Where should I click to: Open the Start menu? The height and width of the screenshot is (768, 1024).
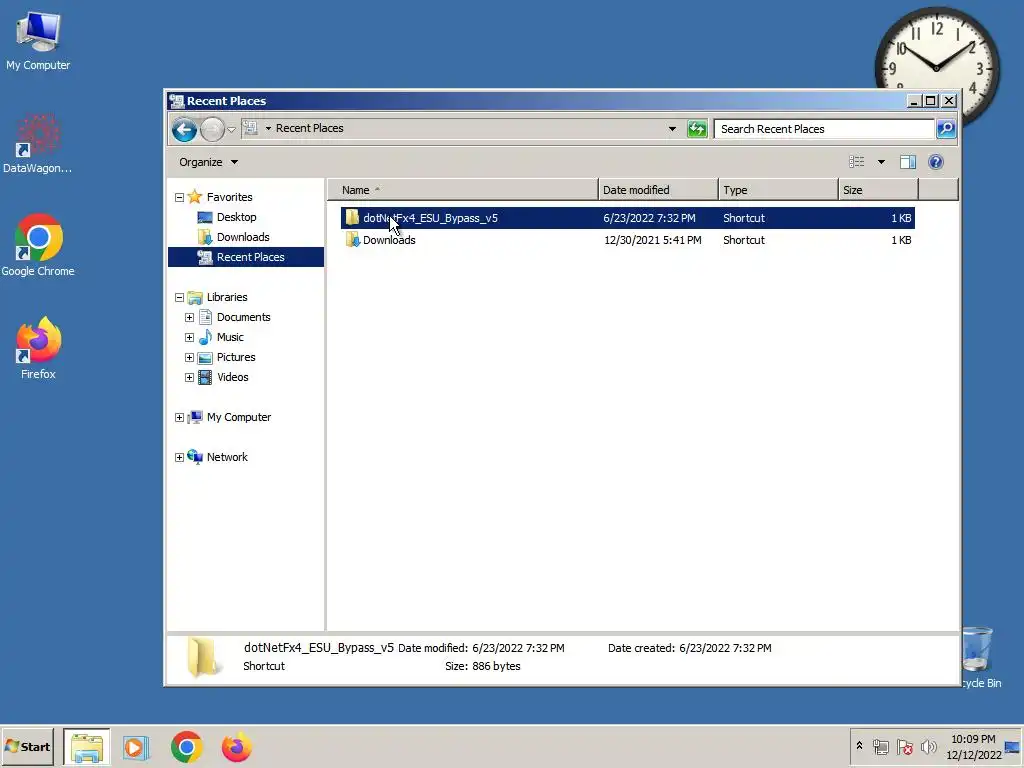pyautogui.click(x=27, y=746)
